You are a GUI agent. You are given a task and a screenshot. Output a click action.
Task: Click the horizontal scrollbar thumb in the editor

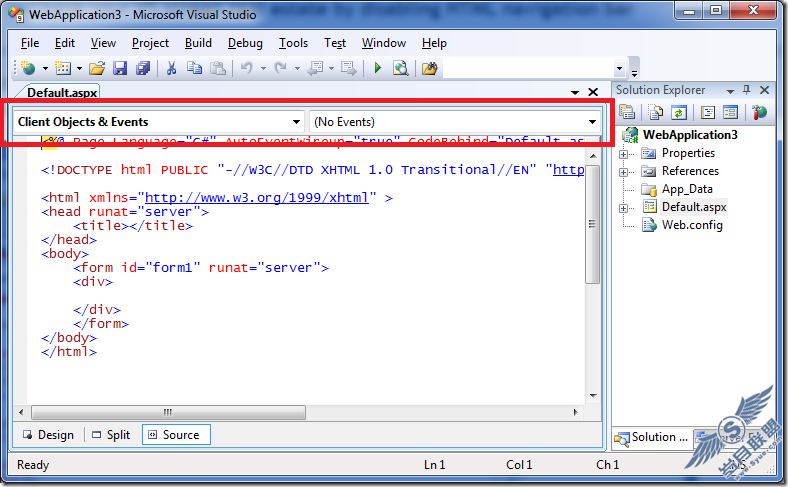pyautogui.click(x=168, y=413)
